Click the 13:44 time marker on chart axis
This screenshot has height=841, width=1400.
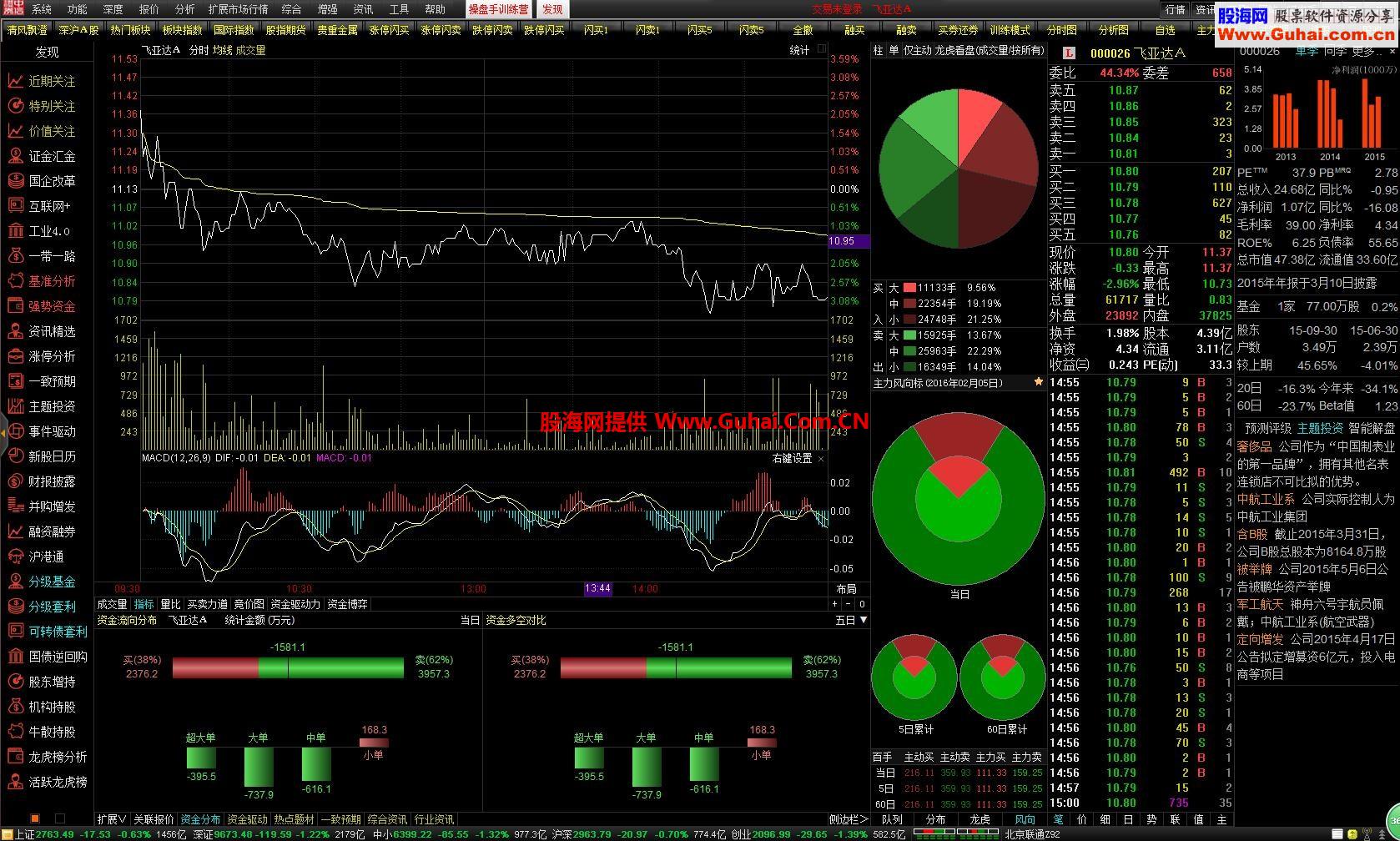pyautogui.click(x=597, y=588)
